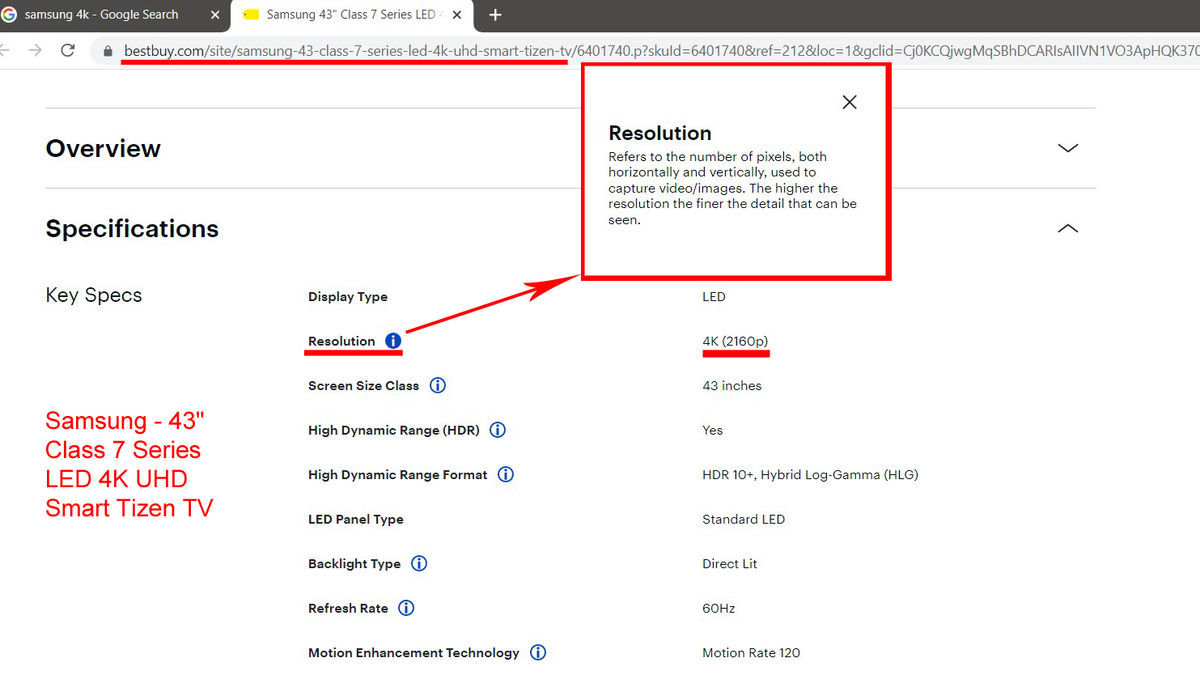1200x675 pixels.
Task: Click the 43 inches value
Action: (732, 385)
